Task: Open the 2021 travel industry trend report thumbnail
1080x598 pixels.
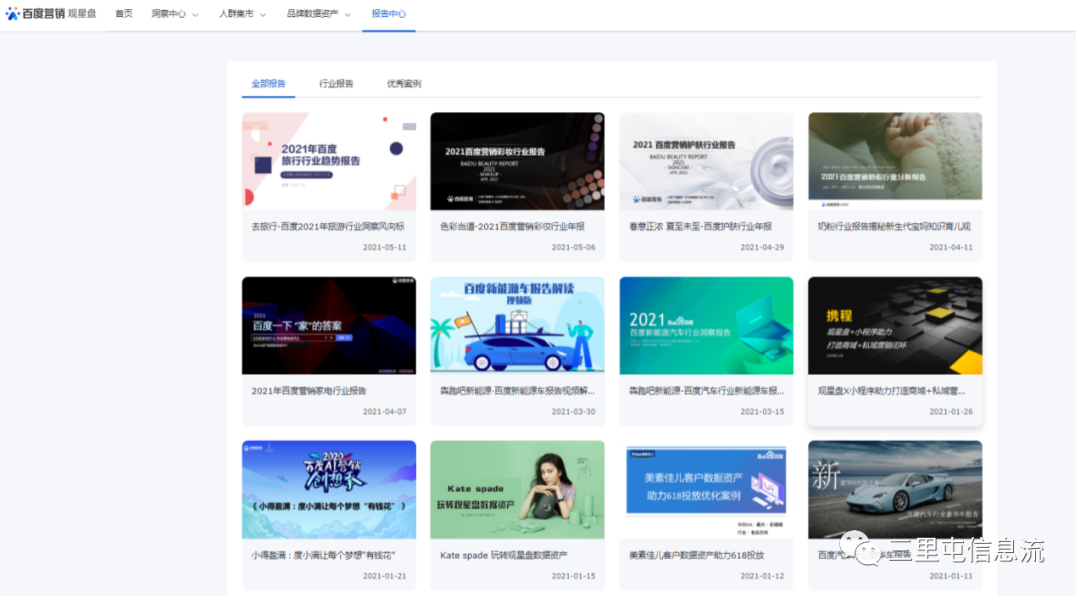Action: coord(328,161)
